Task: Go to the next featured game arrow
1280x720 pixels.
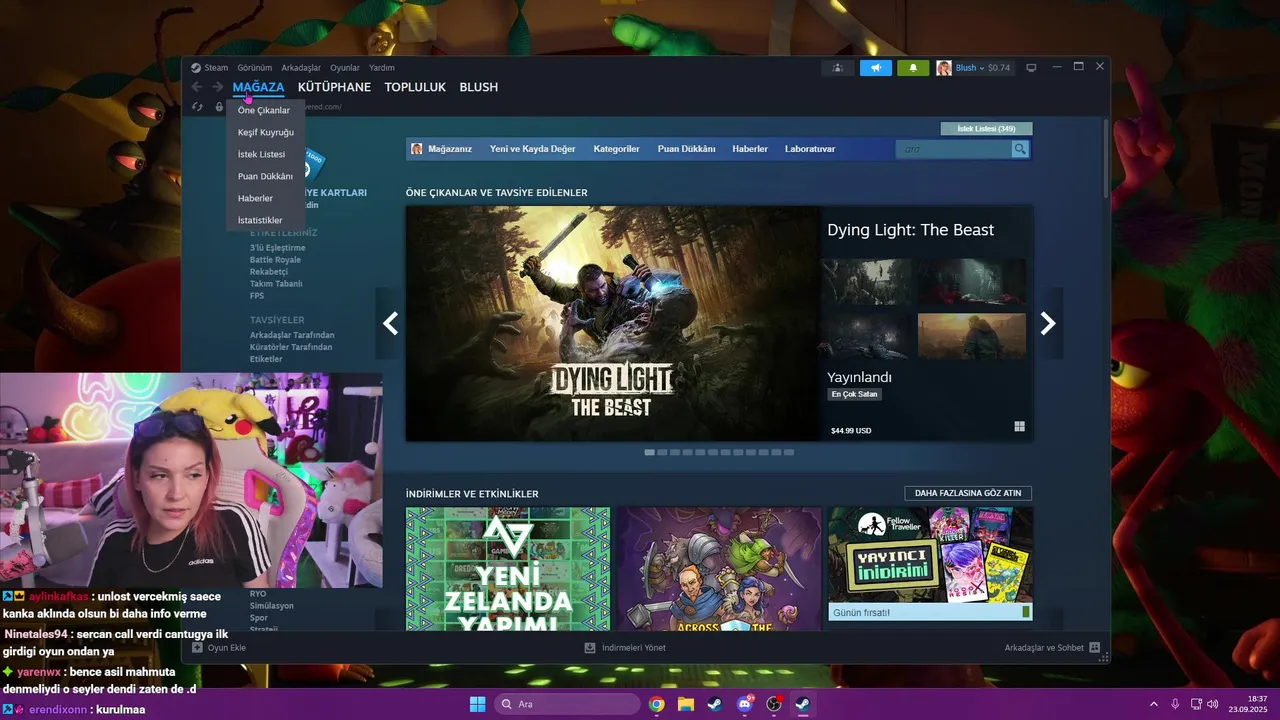Action: 1048,323
